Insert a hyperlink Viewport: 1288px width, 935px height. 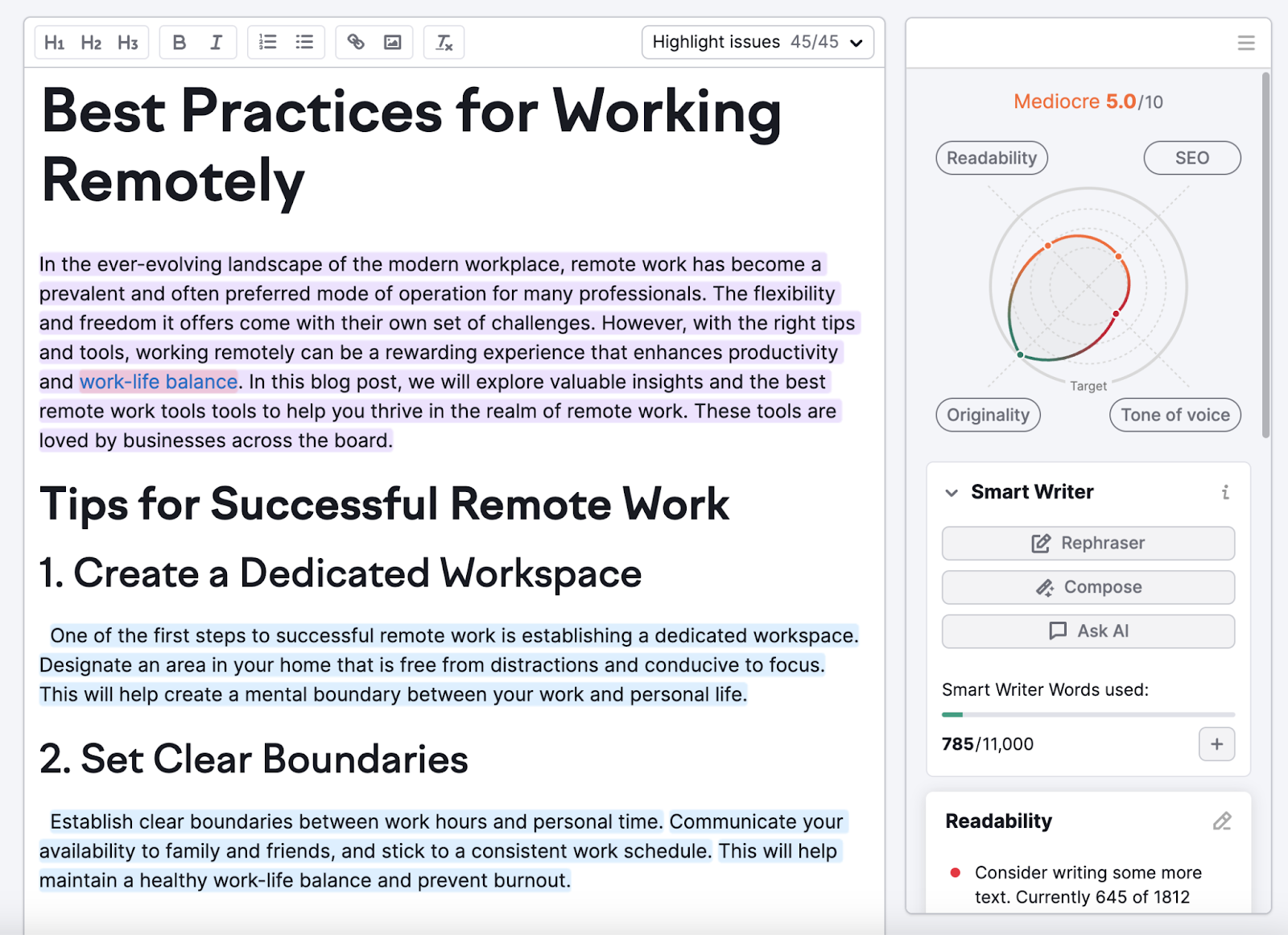click(356, 43)
